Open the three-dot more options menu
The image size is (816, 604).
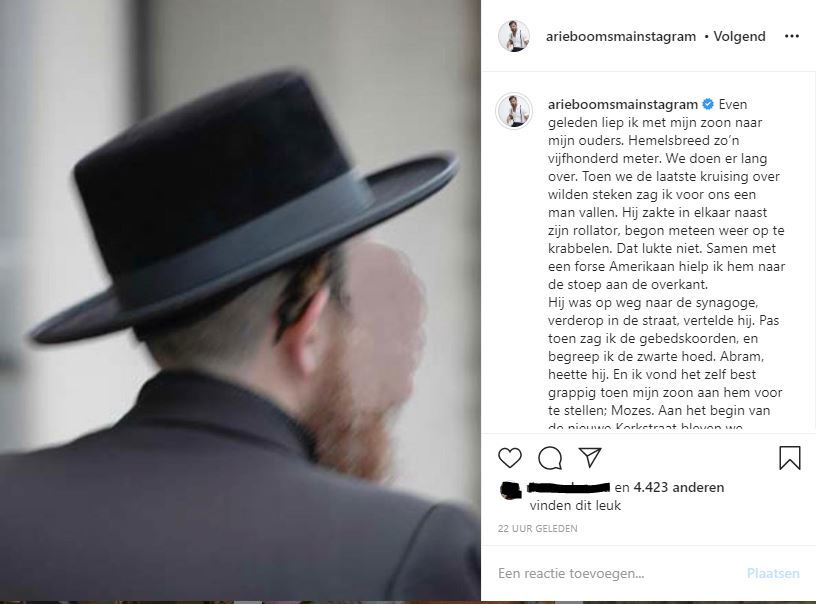coord(792,36)
